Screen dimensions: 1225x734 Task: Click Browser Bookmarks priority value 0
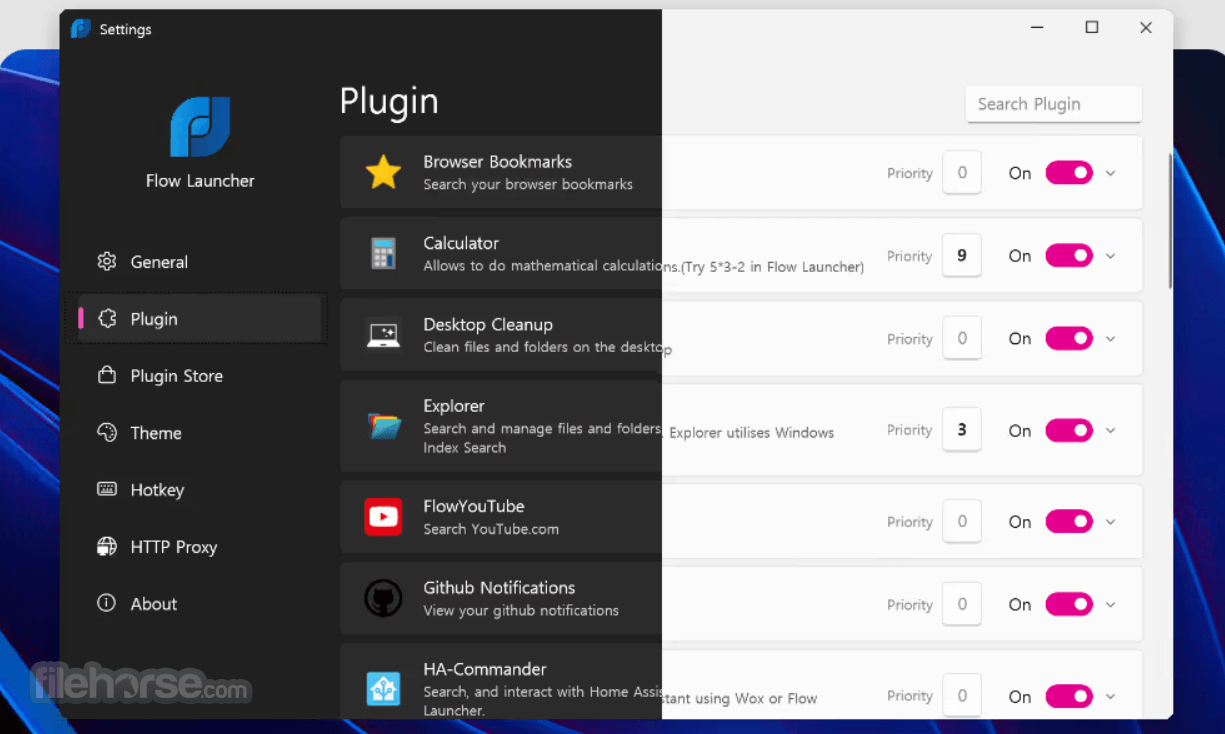[x=962, y=173]
